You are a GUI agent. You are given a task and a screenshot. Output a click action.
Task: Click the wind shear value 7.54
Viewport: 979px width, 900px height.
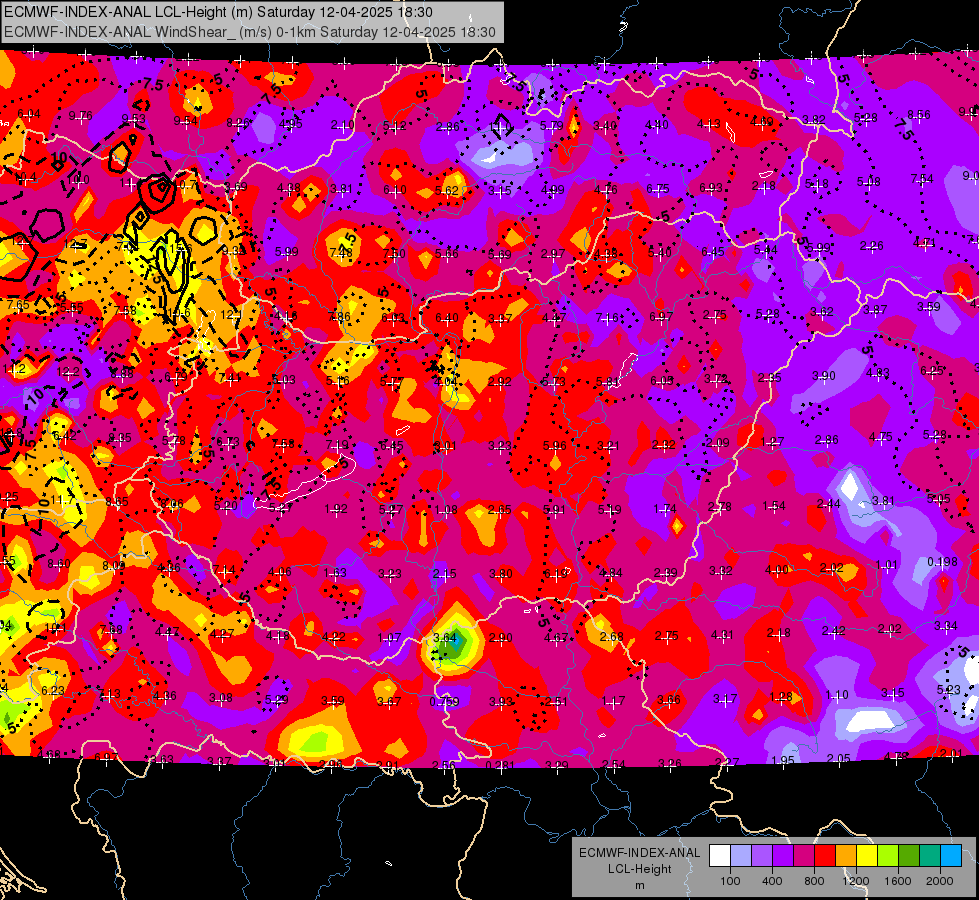tap(922, 179)
